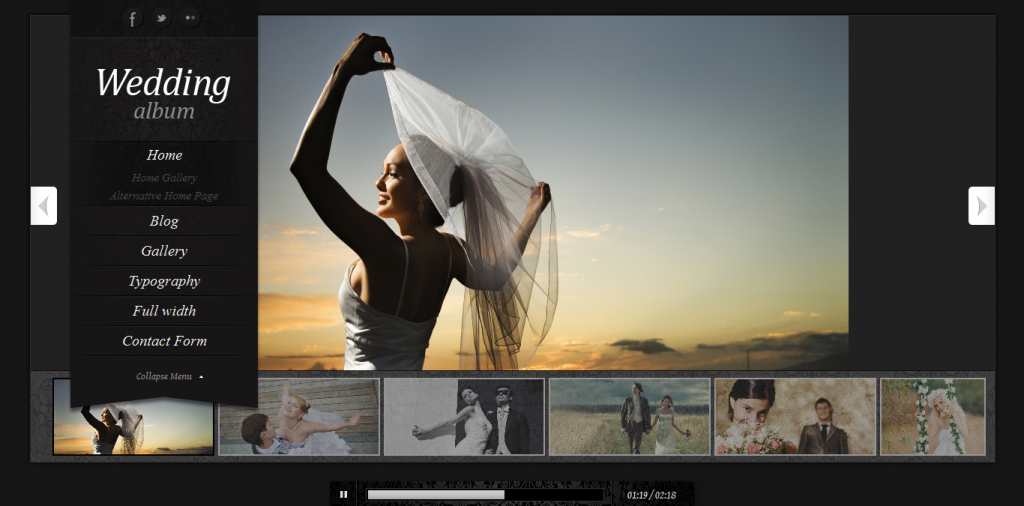
Task: Navigate to the Blog page
Action: pos(164,221)
